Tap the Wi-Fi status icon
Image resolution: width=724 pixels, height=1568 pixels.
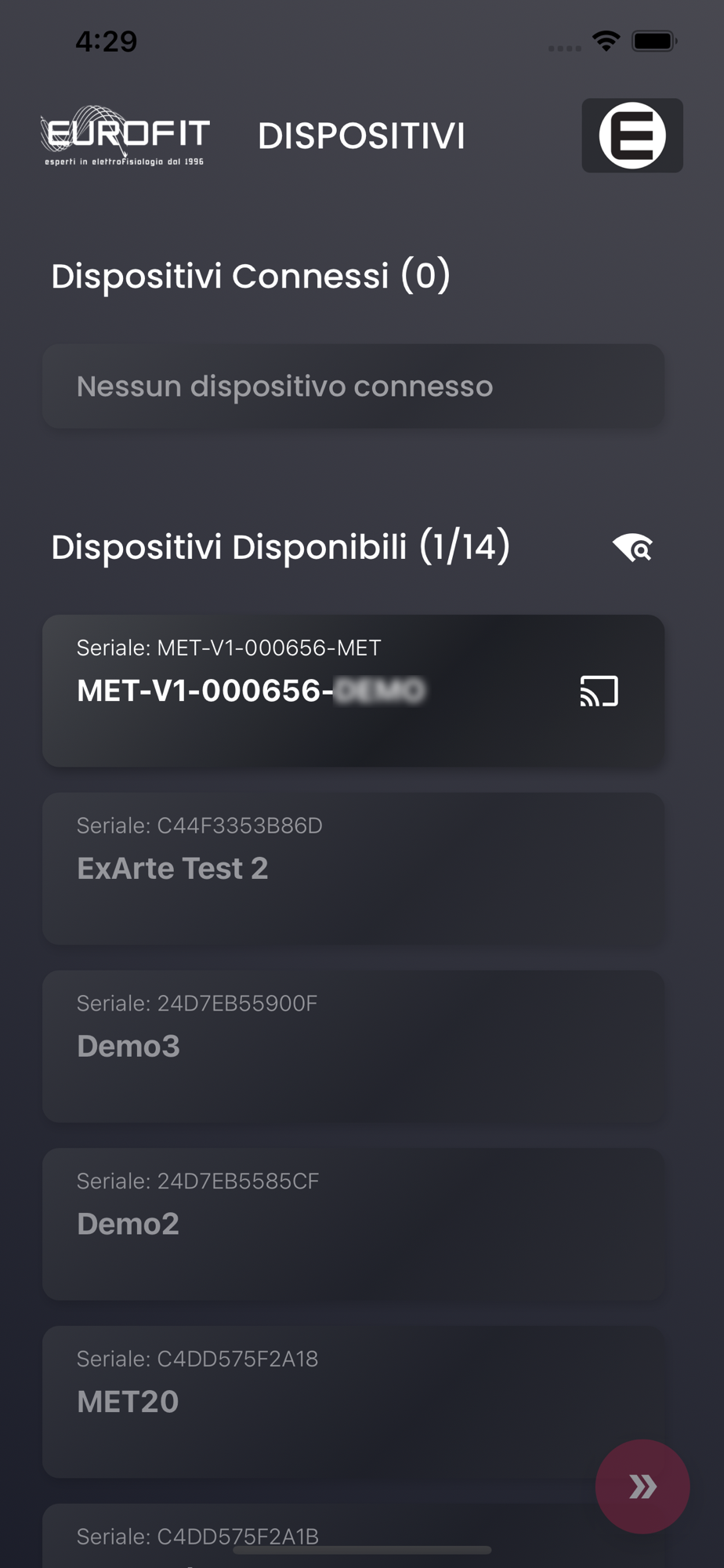[x=606, y=41]
